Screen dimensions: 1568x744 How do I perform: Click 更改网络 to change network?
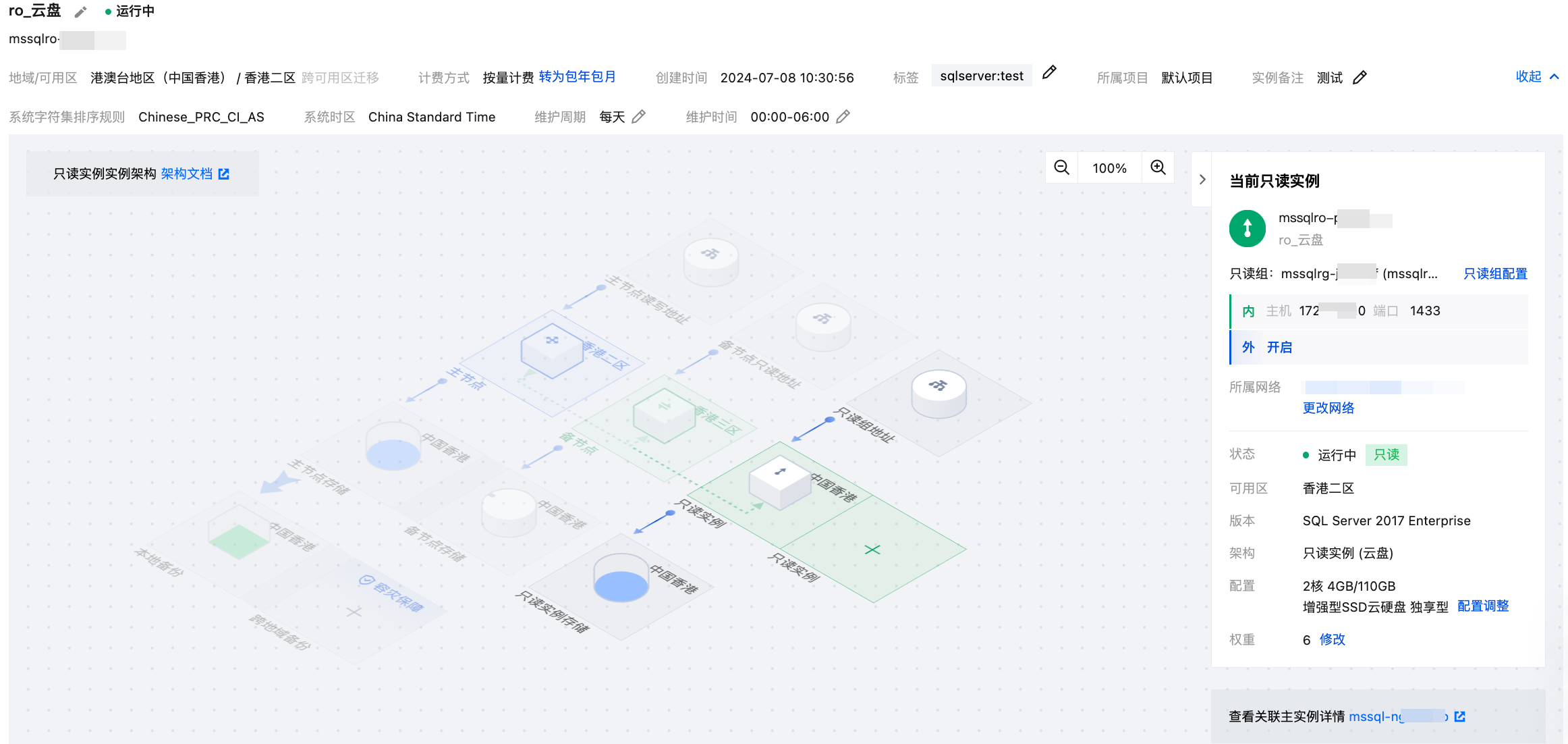(x=1328, y=408)
